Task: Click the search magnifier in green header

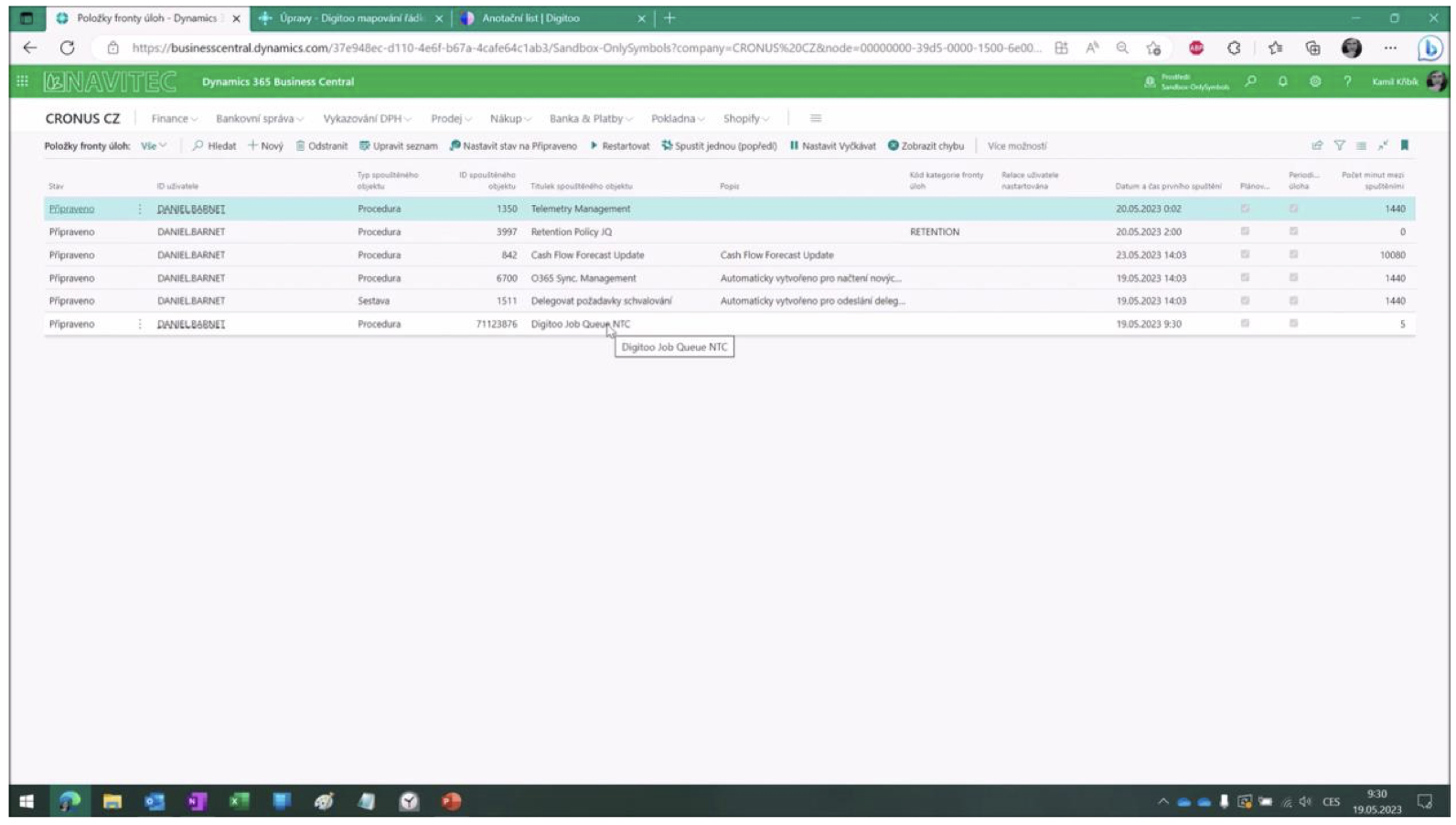Action: click(1250, 81)
